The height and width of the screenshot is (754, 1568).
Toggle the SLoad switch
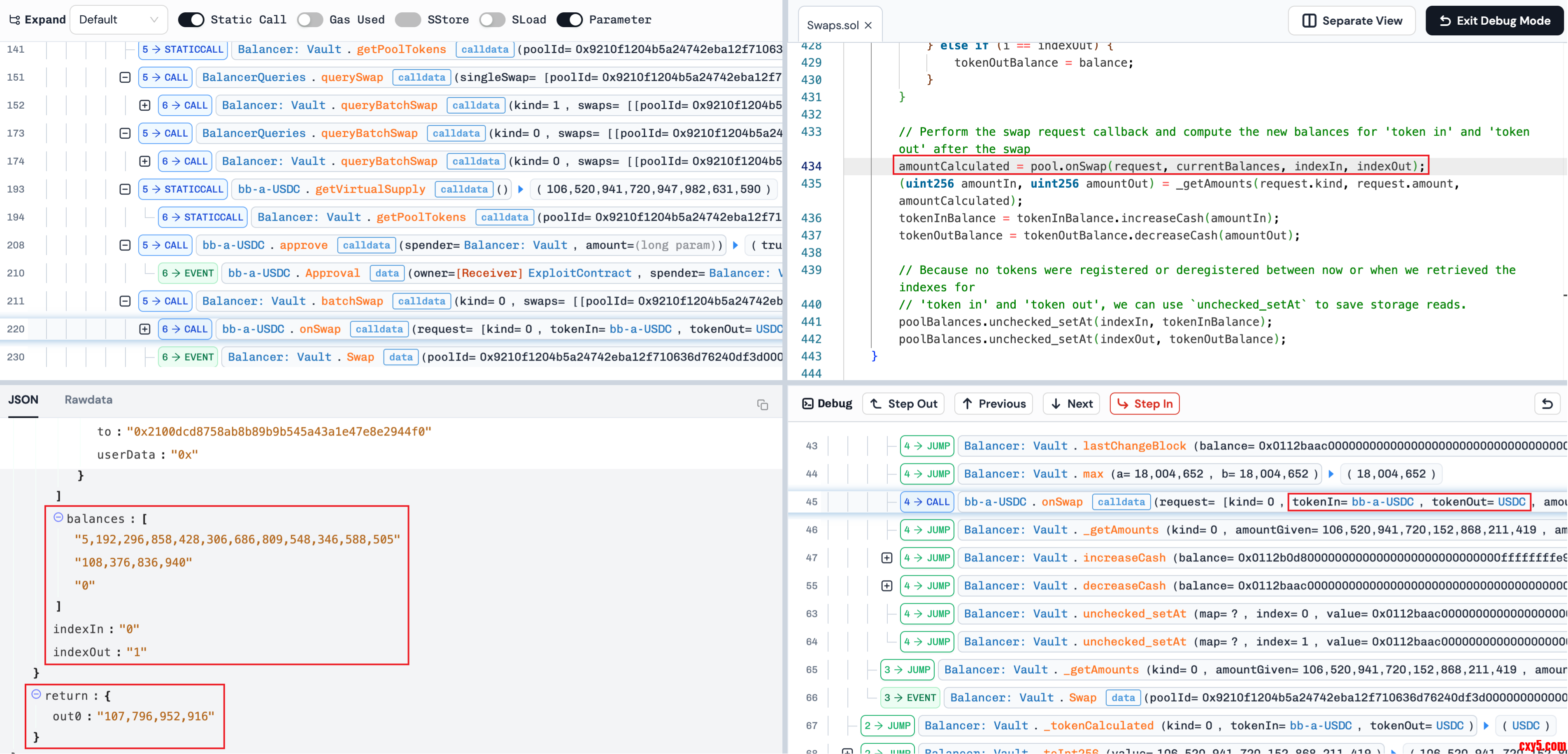pyautogui.click(x=492, y=19)
